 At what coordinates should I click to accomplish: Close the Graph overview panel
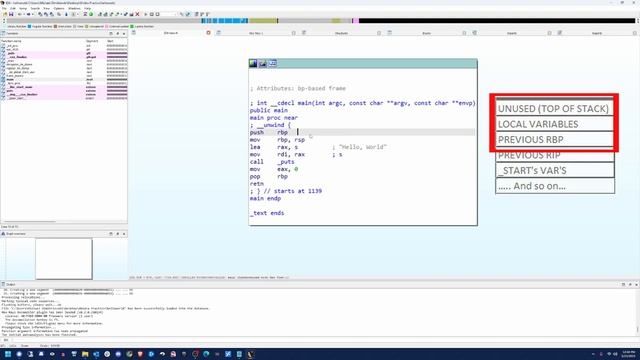124,234
